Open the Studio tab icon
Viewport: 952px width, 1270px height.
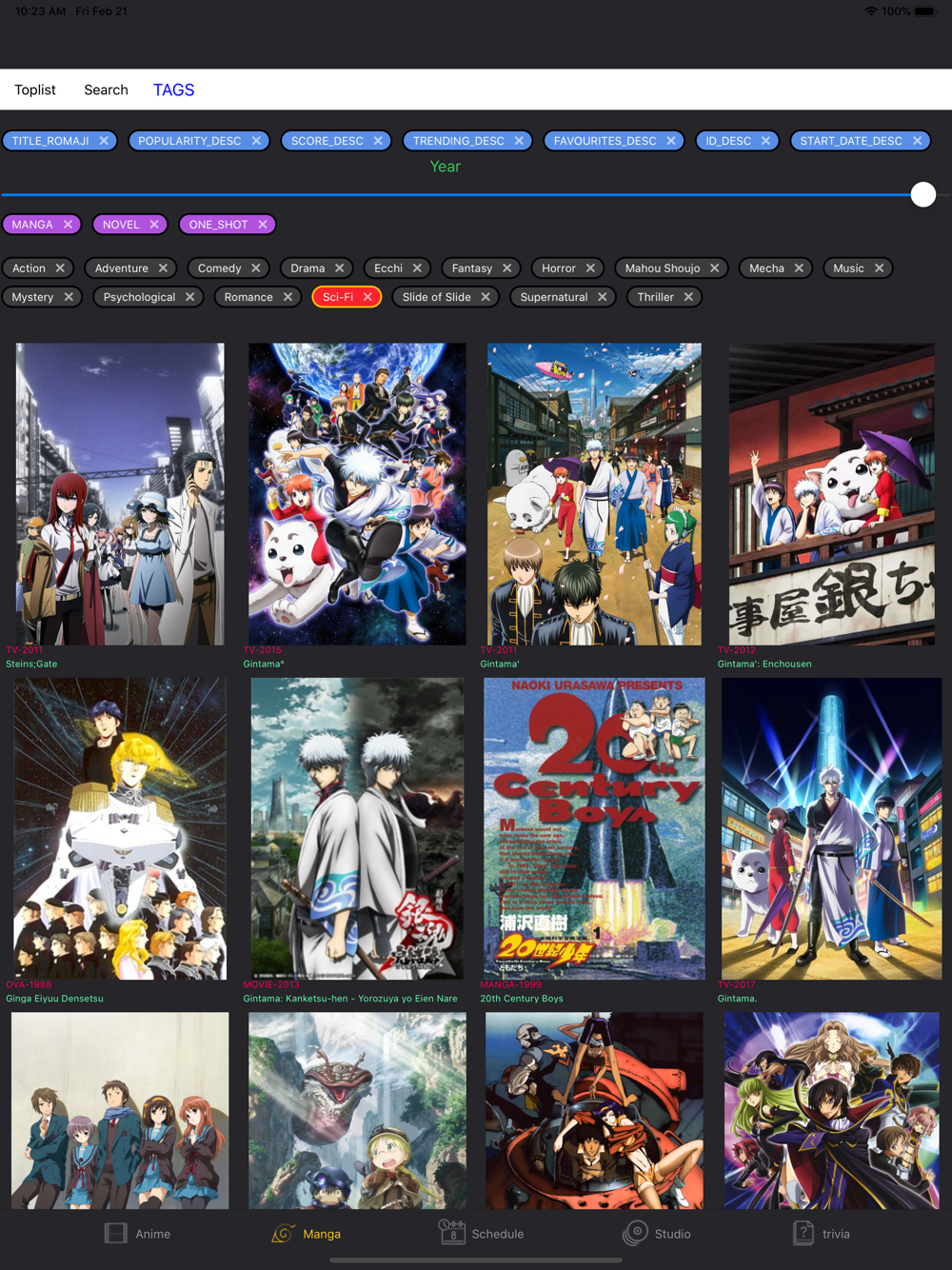click(635, 1234)
